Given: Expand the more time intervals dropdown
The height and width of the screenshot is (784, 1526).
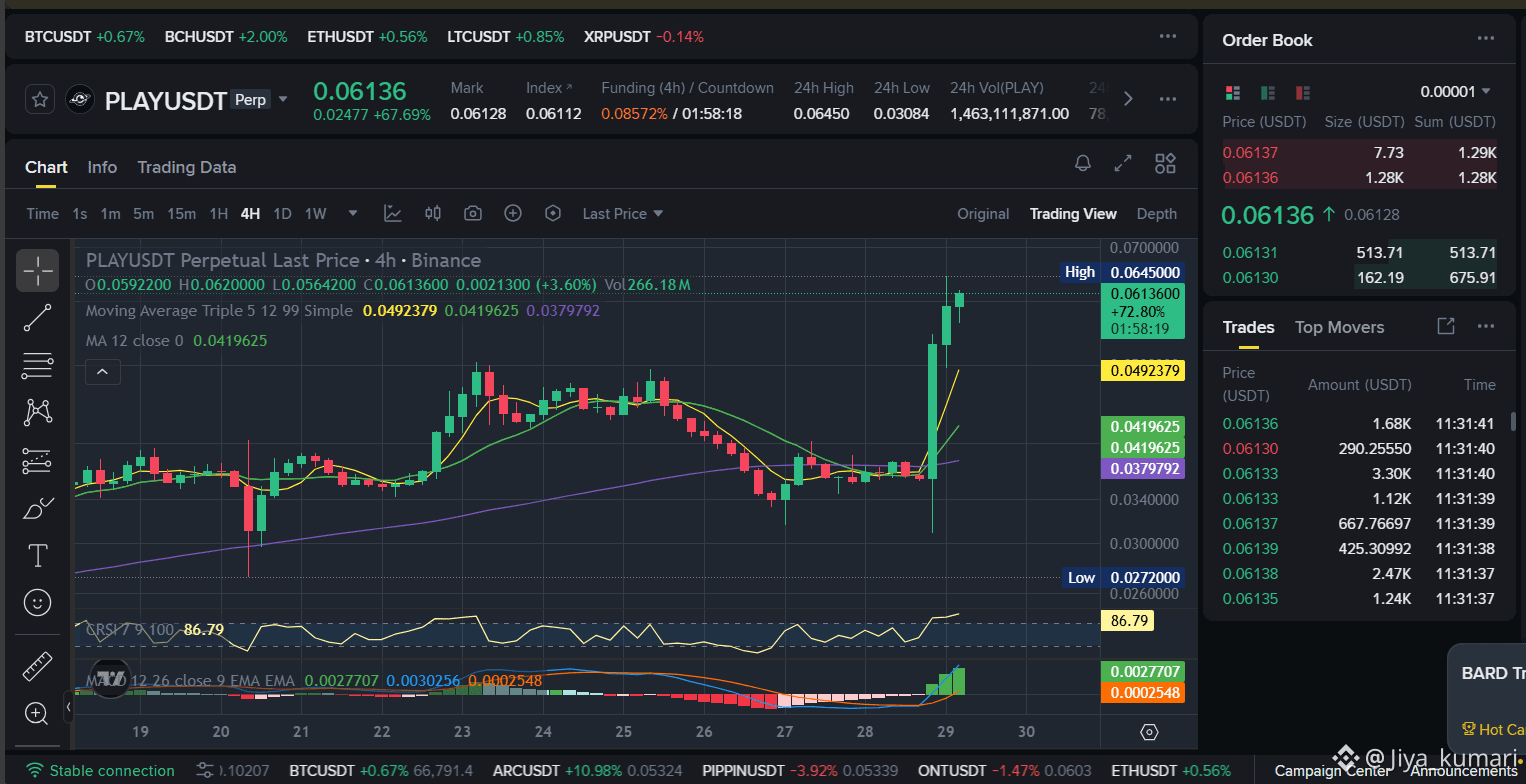Looking at the screenshot, I should coord(352,213).
